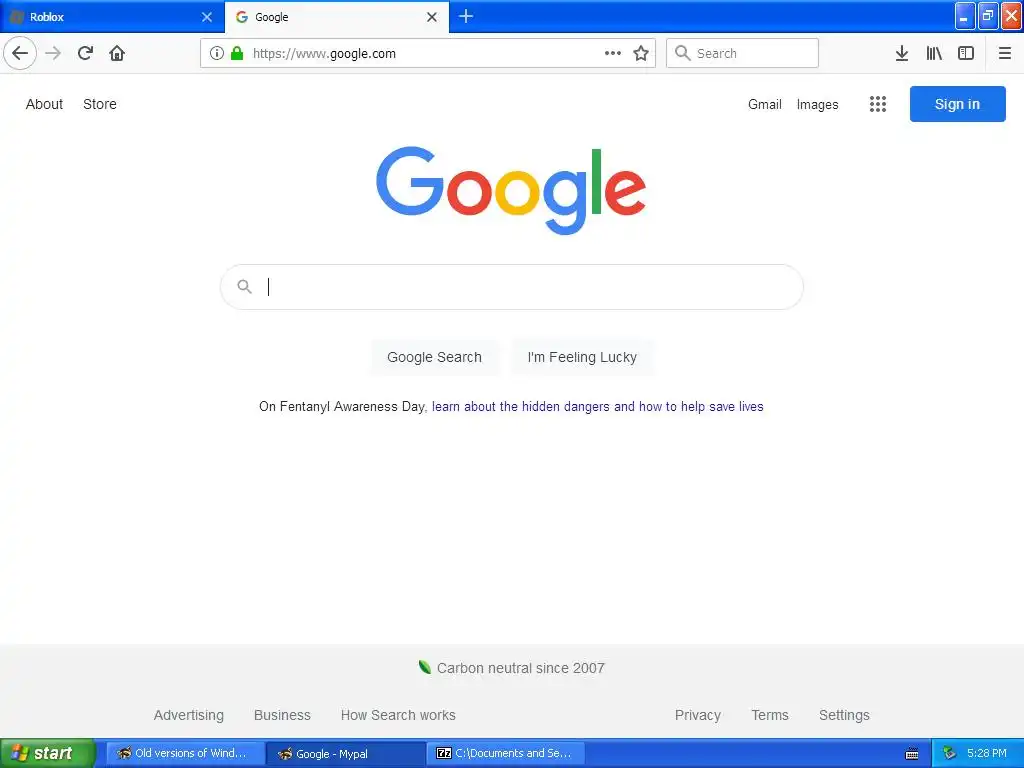Open the browser home page

tap(117, 53)
